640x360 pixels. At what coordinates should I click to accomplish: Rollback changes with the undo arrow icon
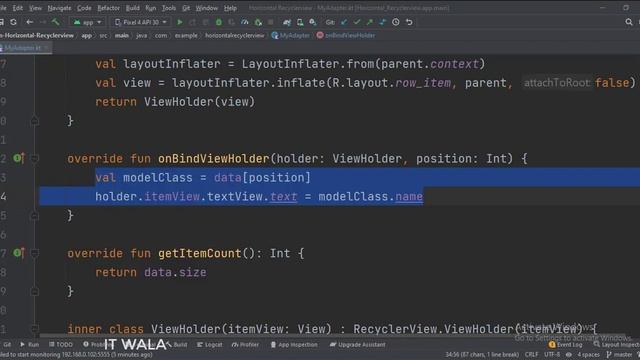409,22
